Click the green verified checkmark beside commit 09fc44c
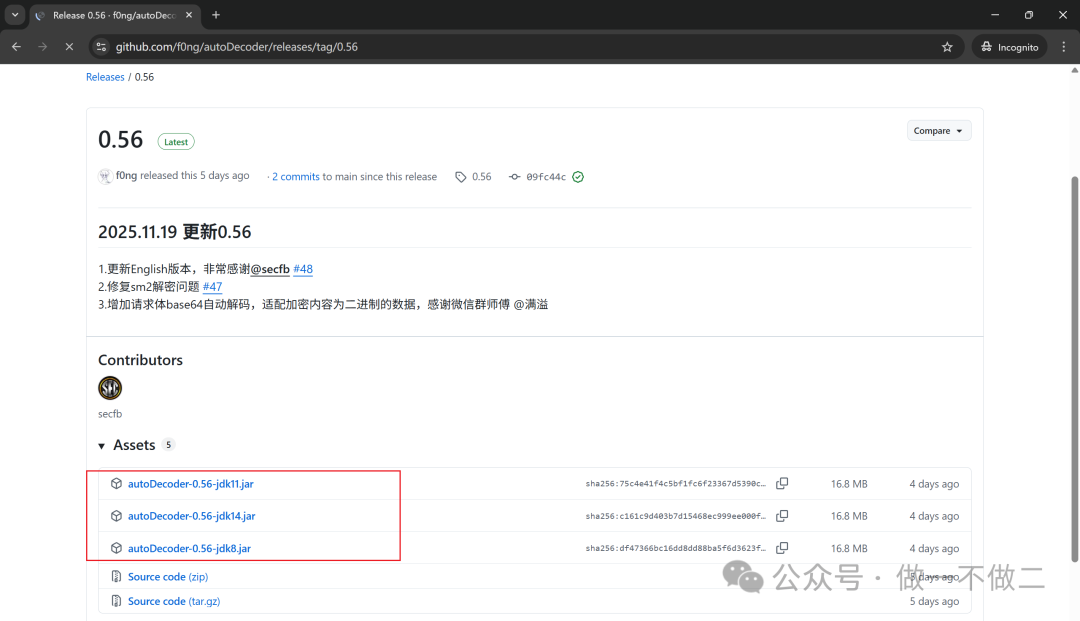Viewport: 1080px width, 621px height. [x=577, y=176]
